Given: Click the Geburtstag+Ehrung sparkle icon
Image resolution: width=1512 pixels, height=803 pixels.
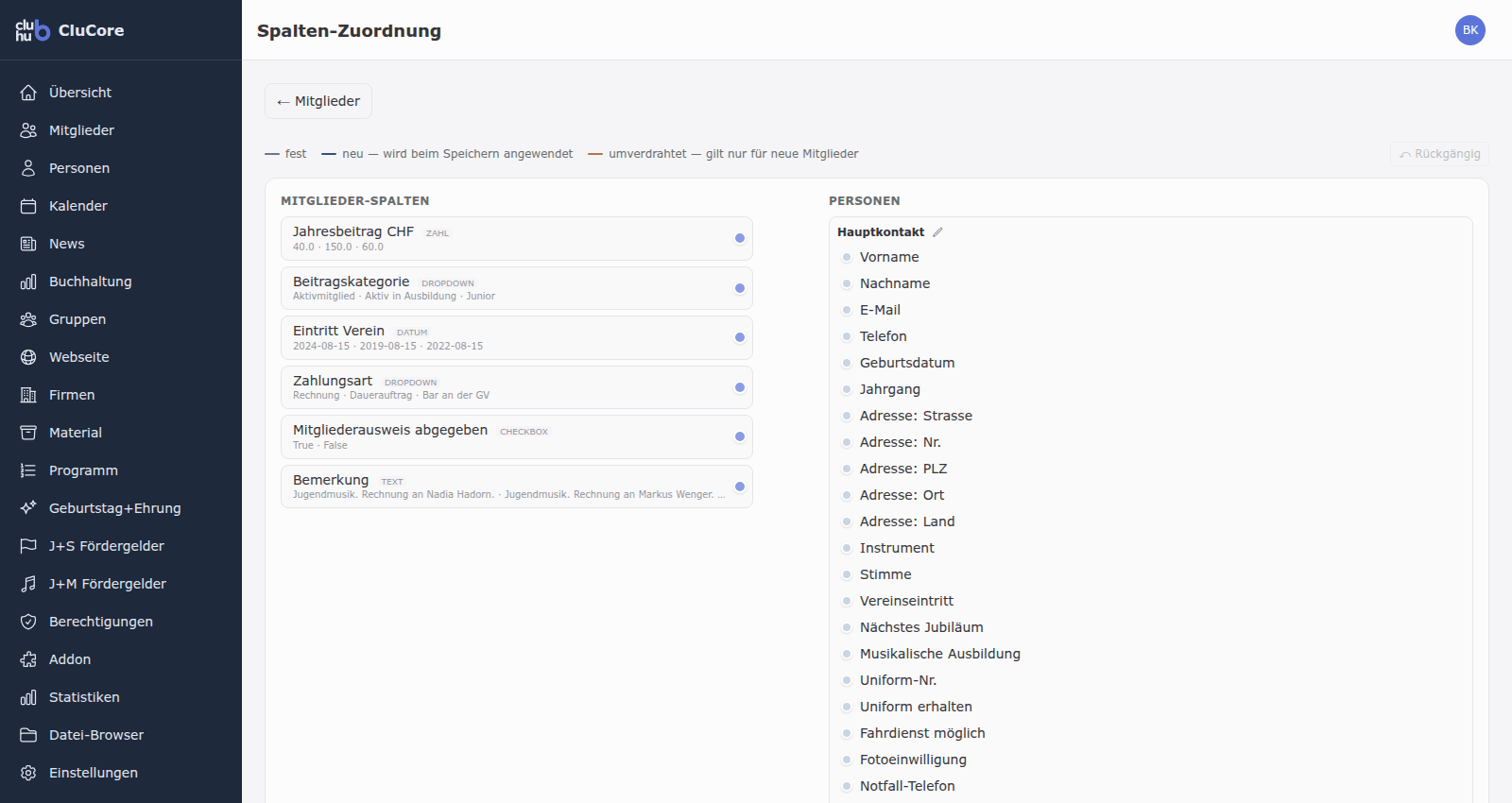Looking at the screenshot, I should coord(28,508).
